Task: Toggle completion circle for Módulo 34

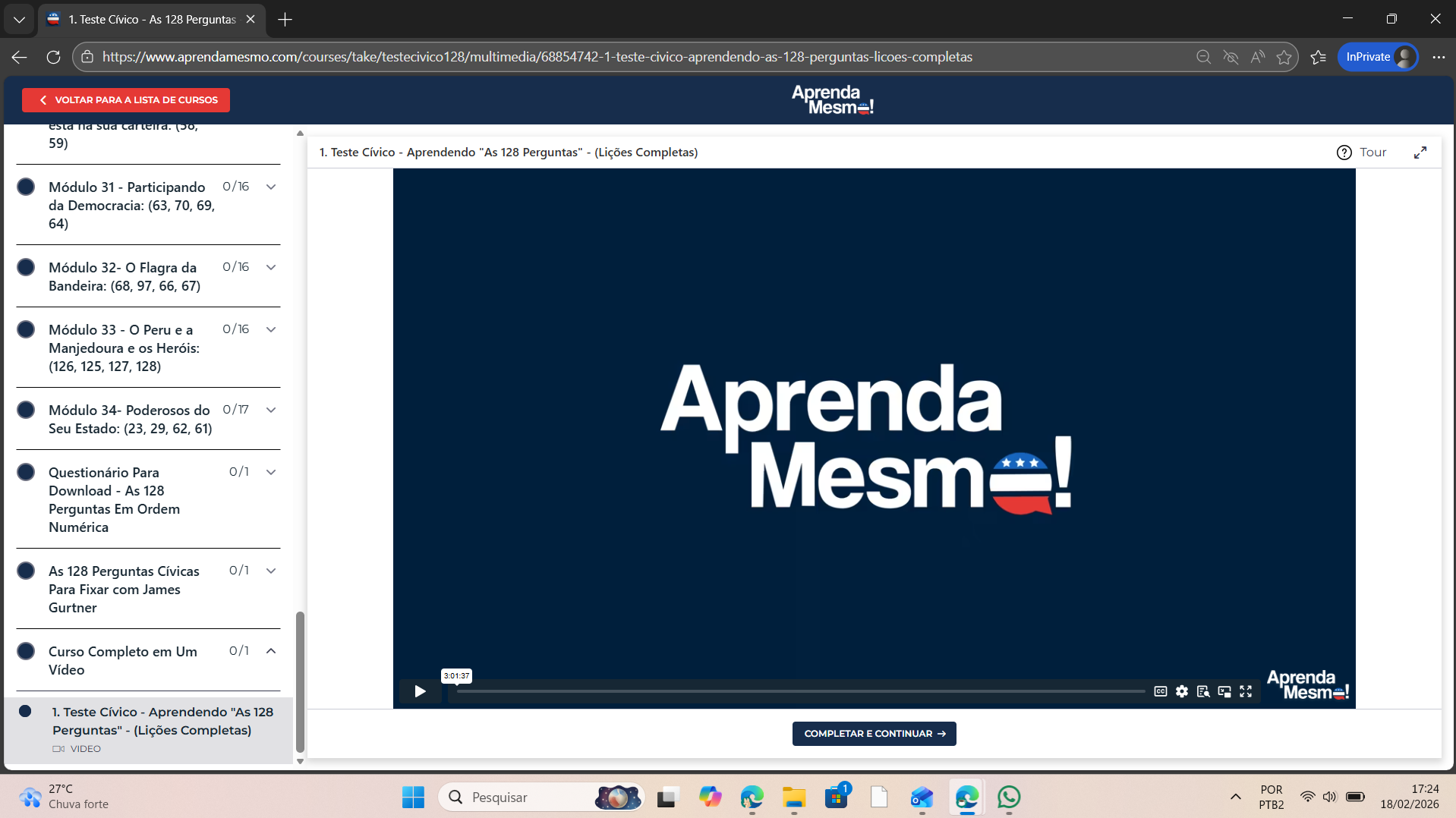Action: tap(26, 410)
